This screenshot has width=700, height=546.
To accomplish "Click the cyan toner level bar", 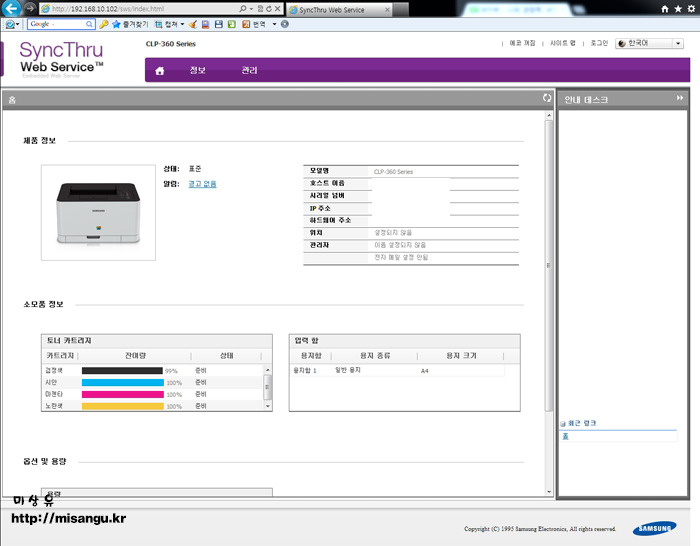I will (x=123, y=383).
